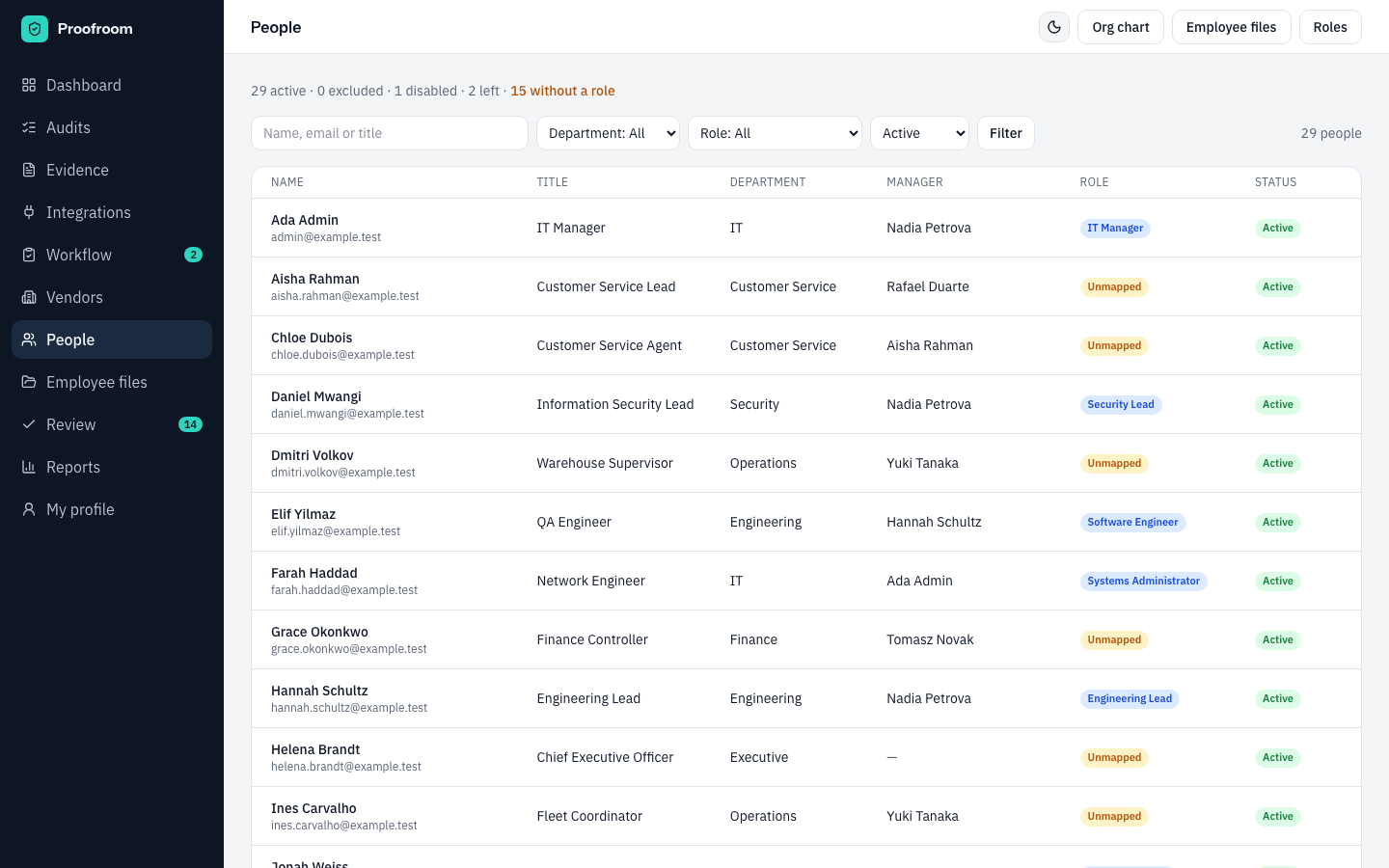Click manager Tomasz Novak cell

point(930,639)
